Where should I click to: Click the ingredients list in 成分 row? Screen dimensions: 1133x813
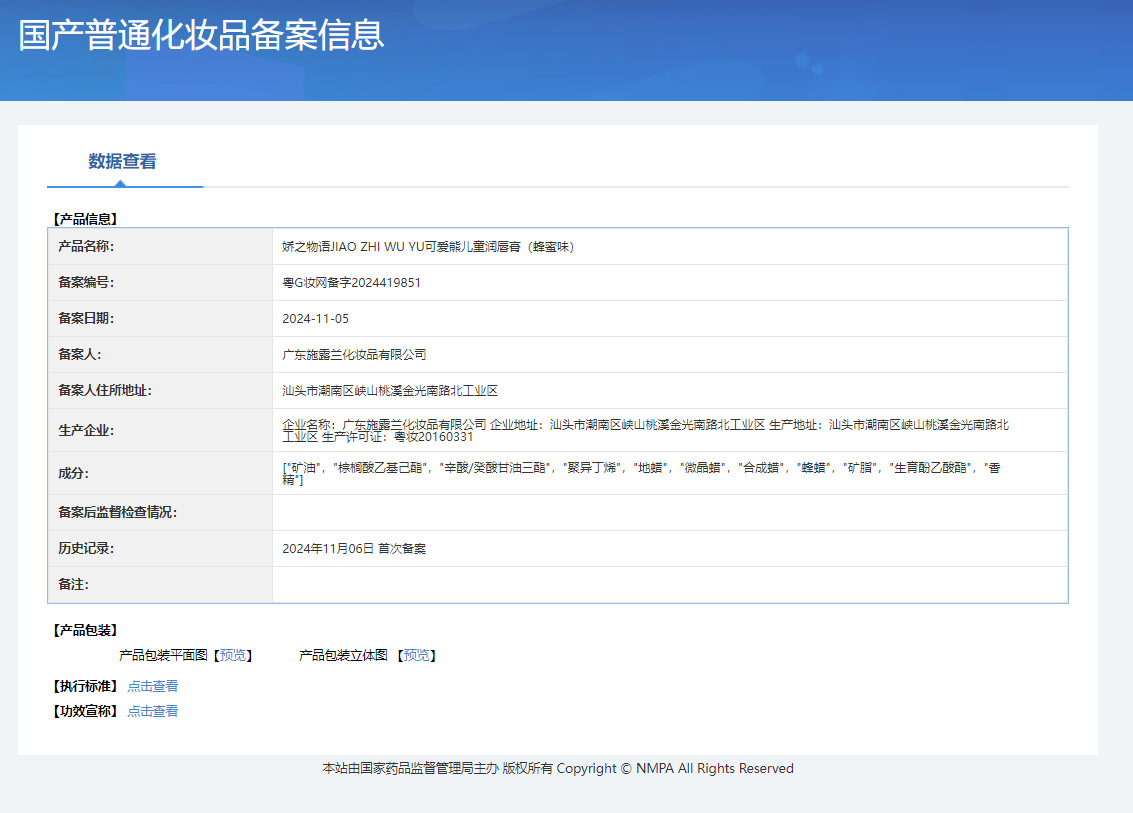(x=640, y=473)
